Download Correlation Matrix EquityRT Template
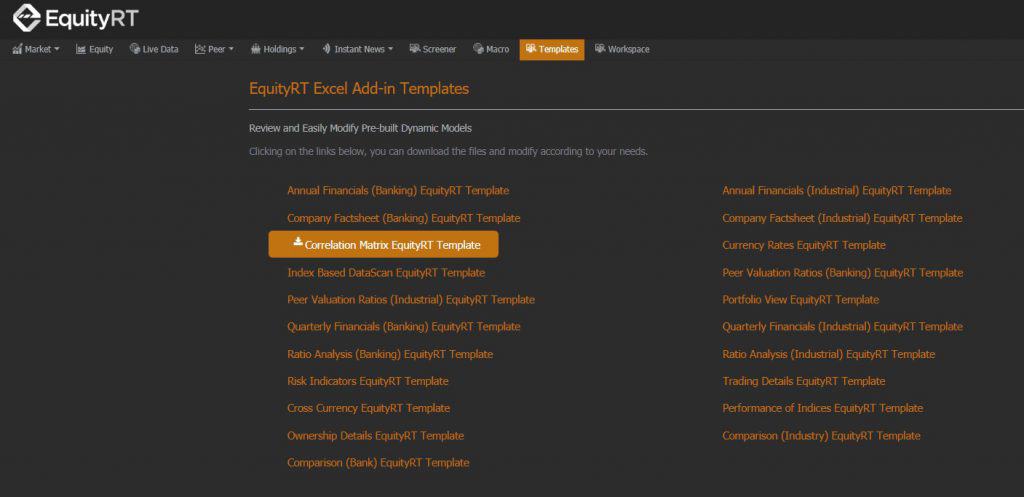 click(383, 244)
